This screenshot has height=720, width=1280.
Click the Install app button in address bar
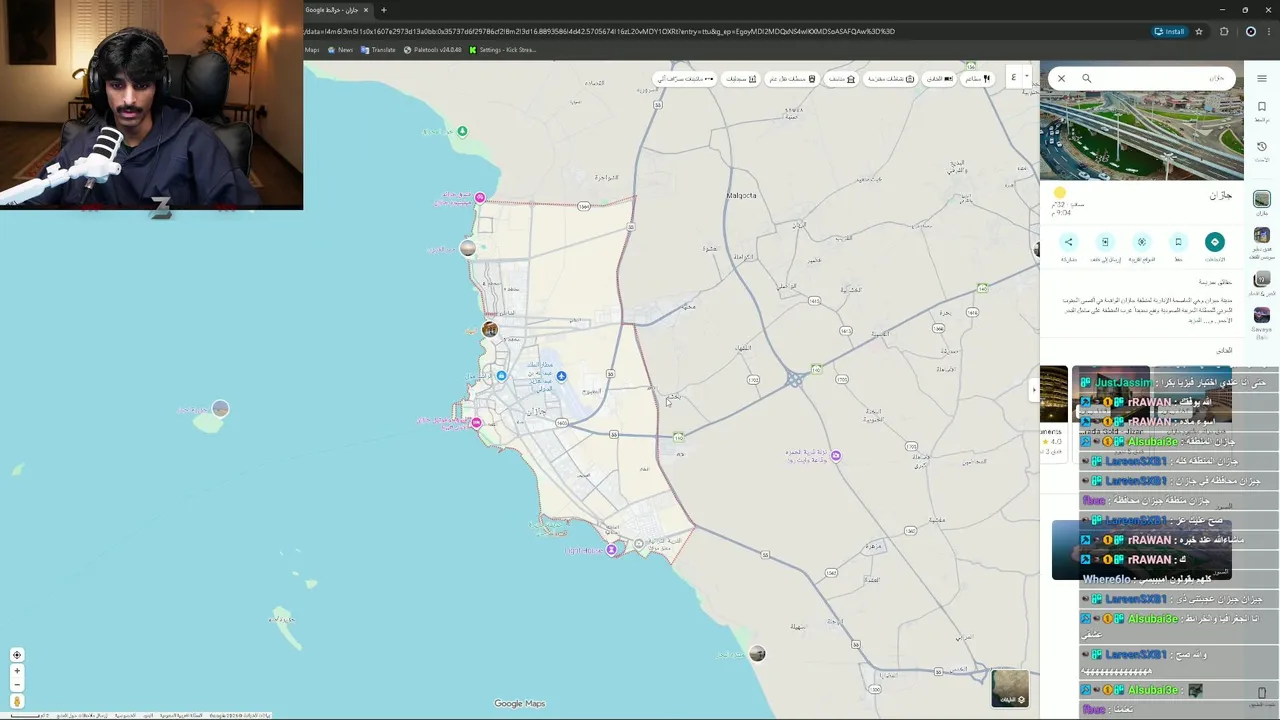pos(1168,31)
